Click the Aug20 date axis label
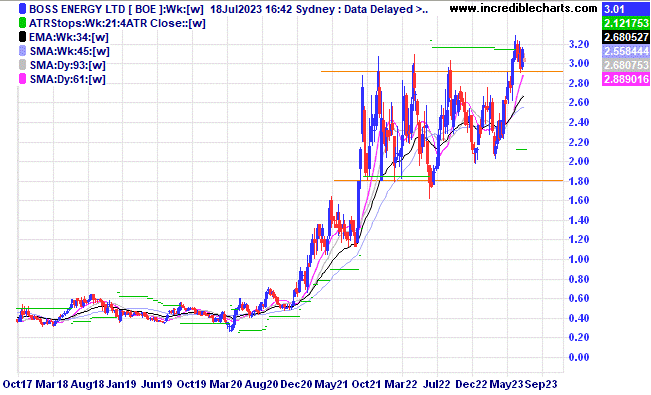651x395 pixels. click(x=261, y=384)
